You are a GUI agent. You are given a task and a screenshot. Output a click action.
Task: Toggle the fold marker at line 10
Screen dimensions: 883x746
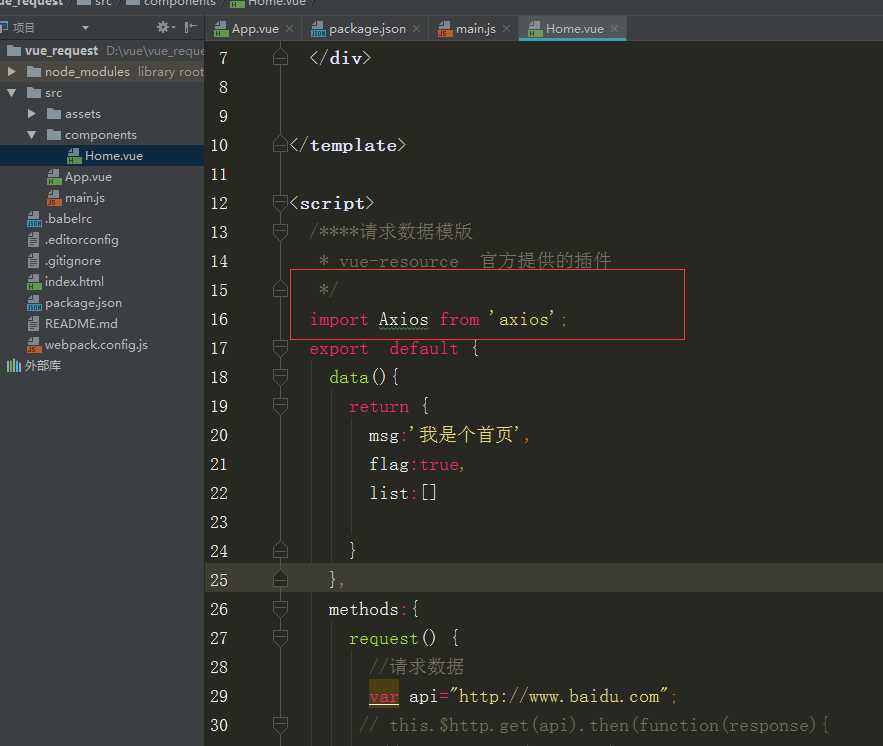280,145
